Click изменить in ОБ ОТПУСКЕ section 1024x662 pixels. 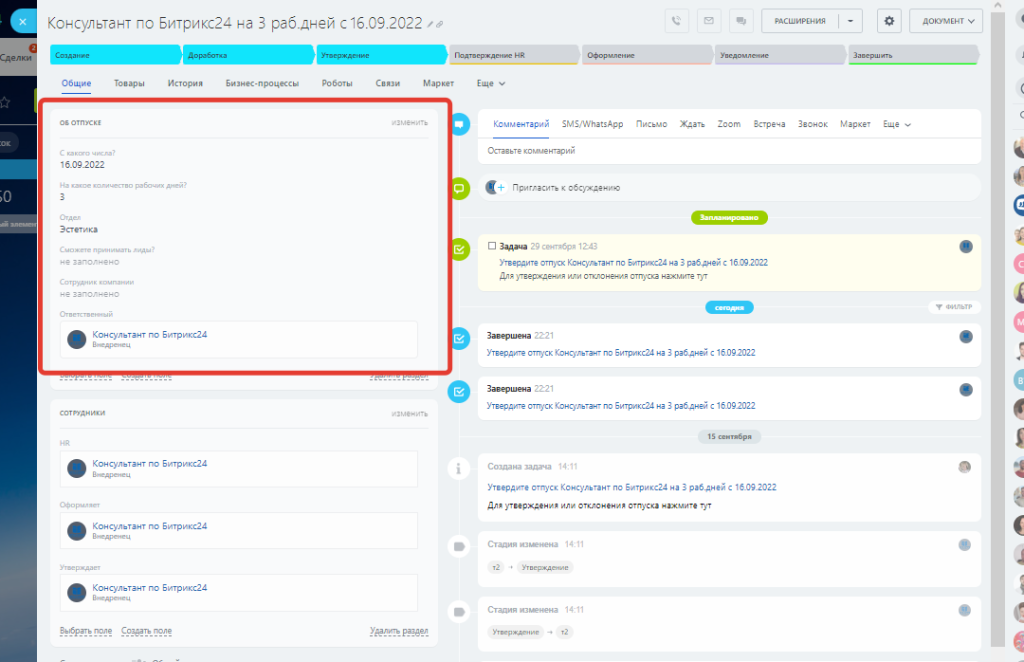coord(409,123)
